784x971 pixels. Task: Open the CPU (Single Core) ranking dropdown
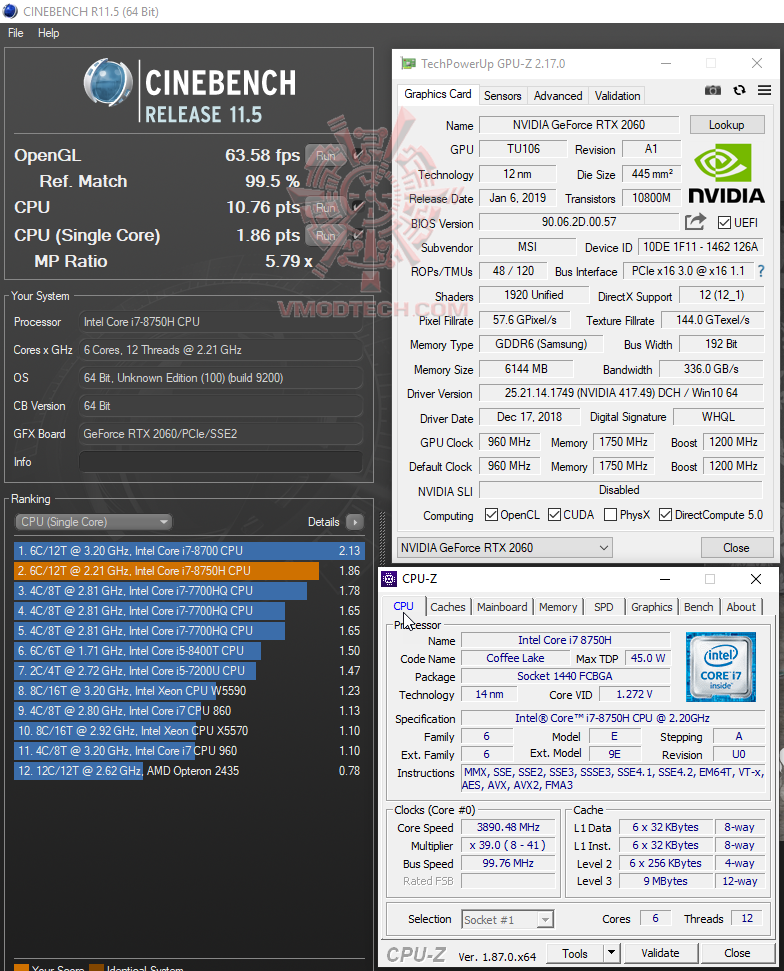click(x=93, y=522)
